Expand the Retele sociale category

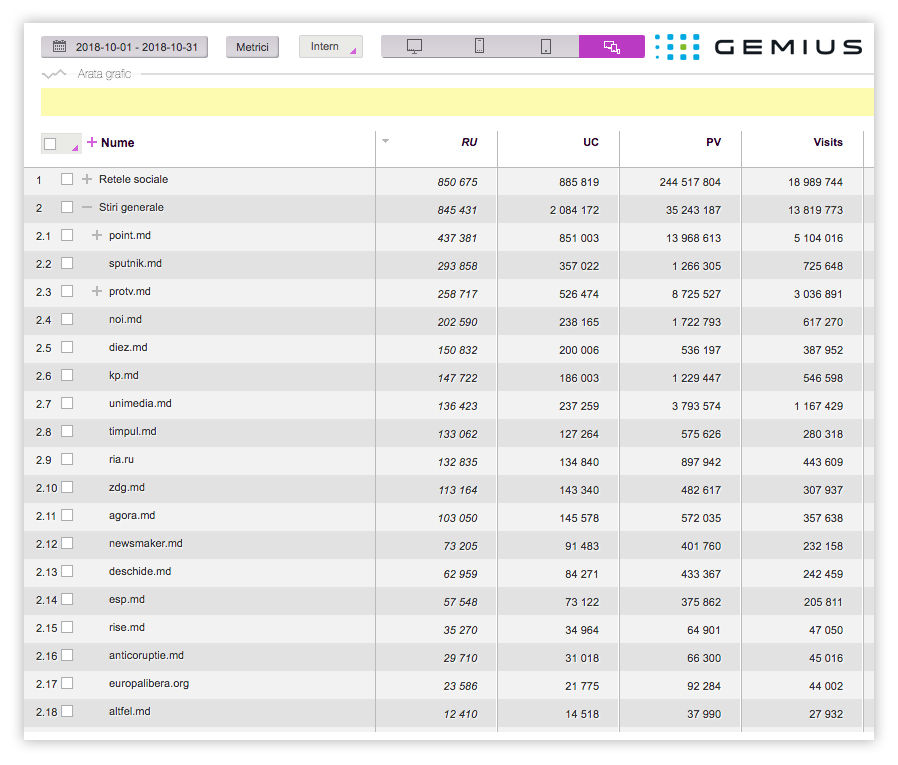87,179
